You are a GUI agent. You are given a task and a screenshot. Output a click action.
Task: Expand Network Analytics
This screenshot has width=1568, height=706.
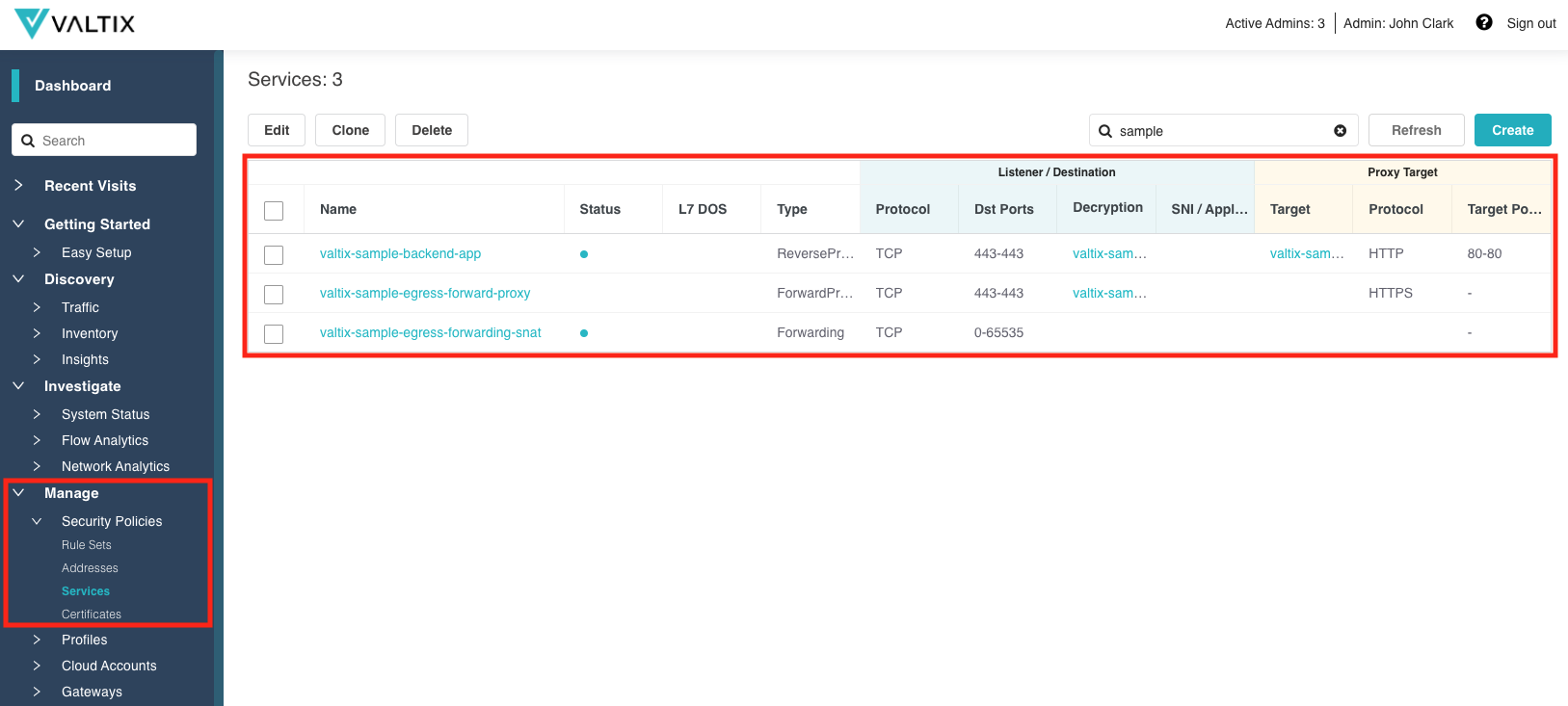pos(37,466)
